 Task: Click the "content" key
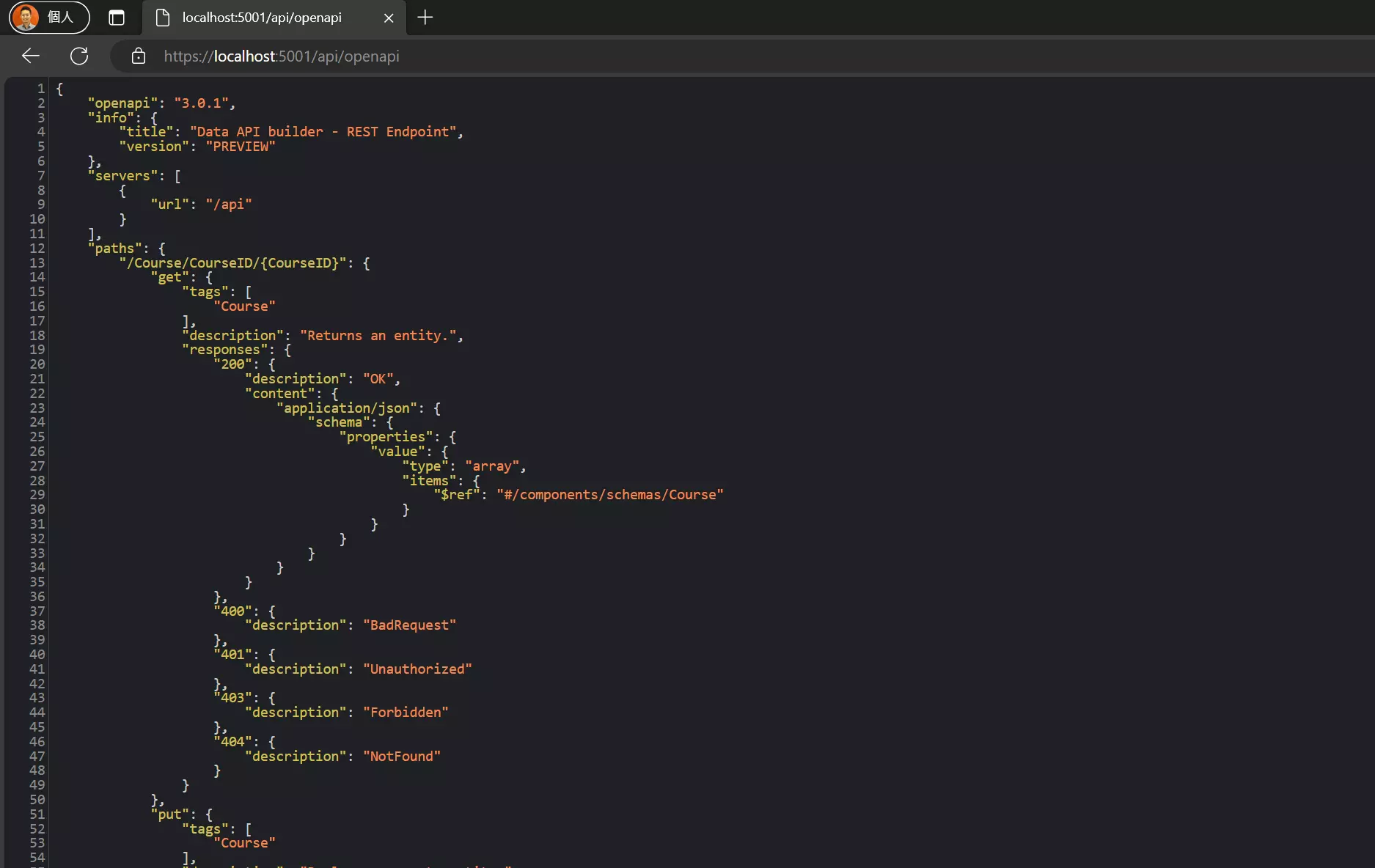(x=279, y=394)
